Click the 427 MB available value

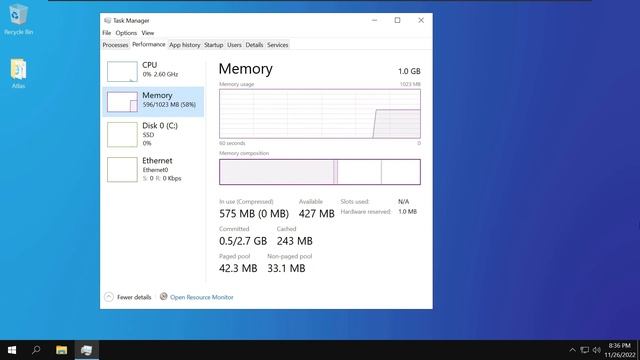317,213
